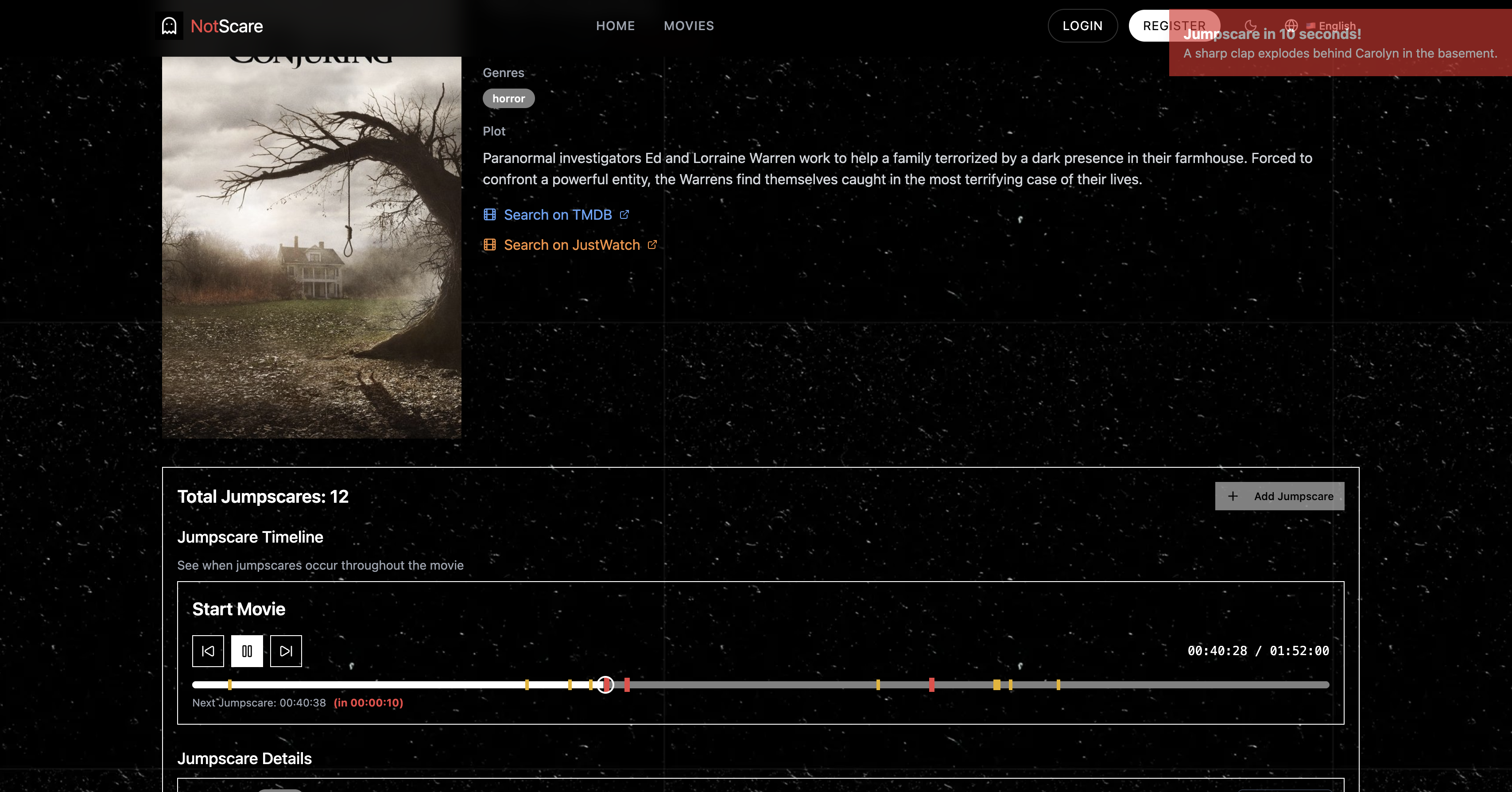Select the red marker just after the playhead
This screenshot has height=792, width=1512.
coord(627,684)
